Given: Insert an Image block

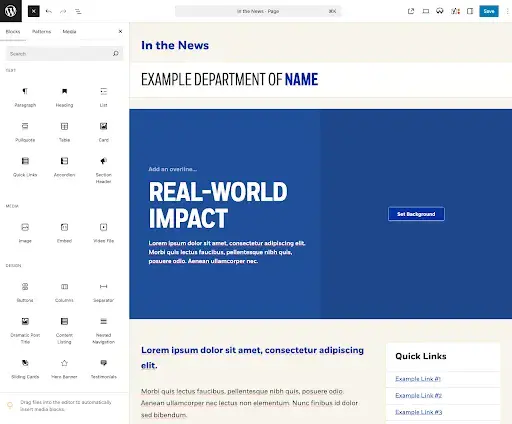Looking at the screenshot, I should [25, 233].
